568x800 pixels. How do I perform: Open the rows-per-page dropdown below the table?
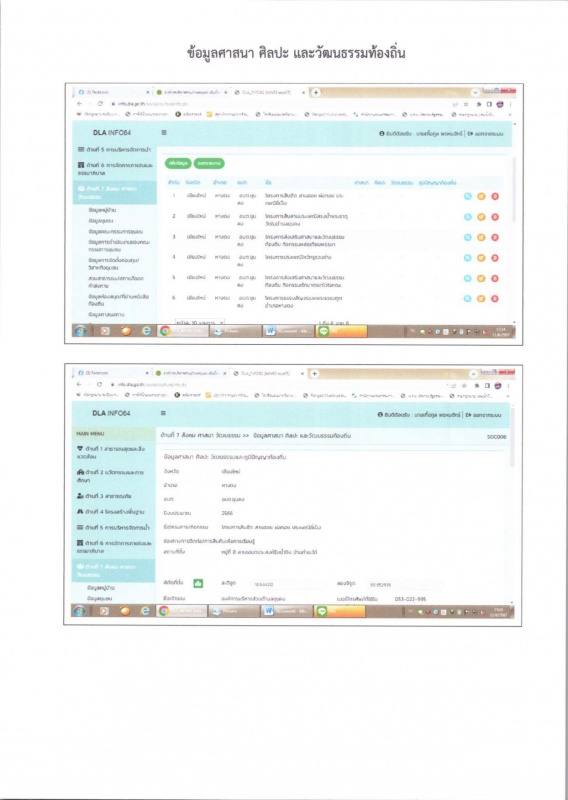[200, 323]
